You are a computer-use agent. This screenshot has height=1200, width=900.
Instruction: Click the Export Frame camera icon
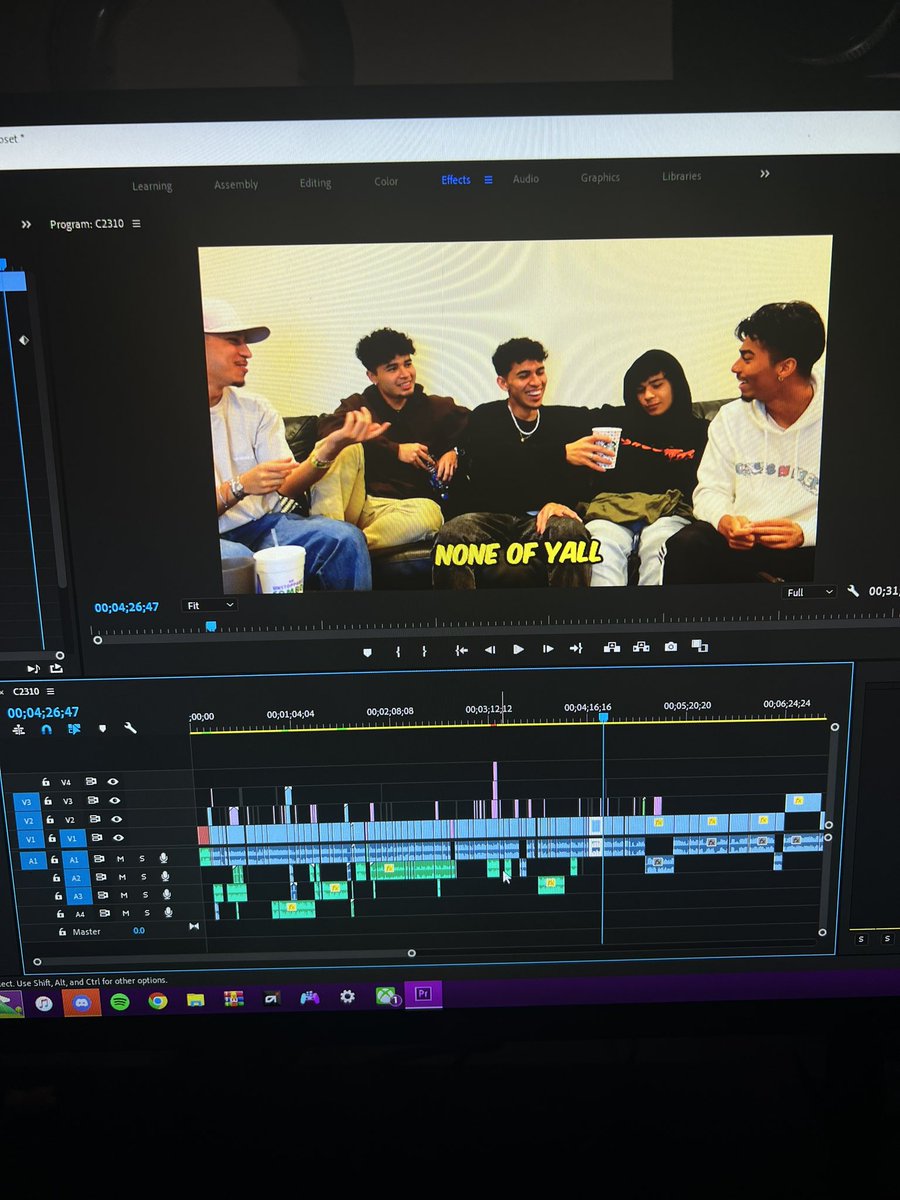point(671,647)
